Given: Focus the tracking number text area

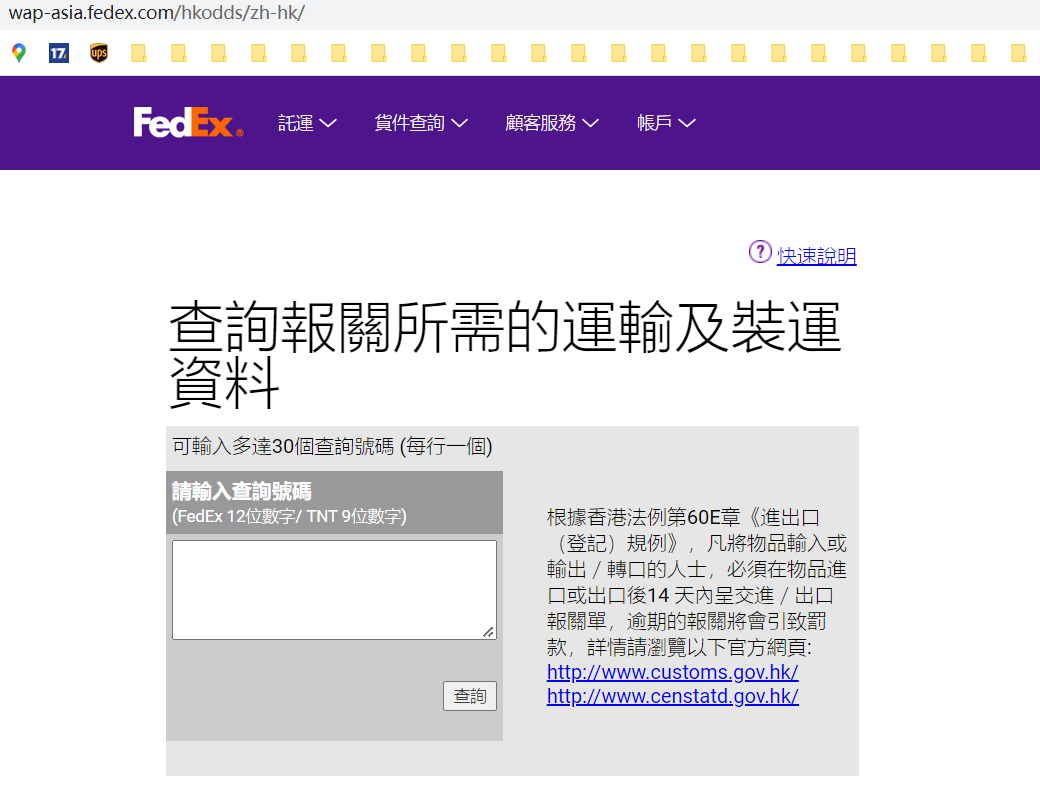Looking at the screenshot, I should click(x=334, y=590).
